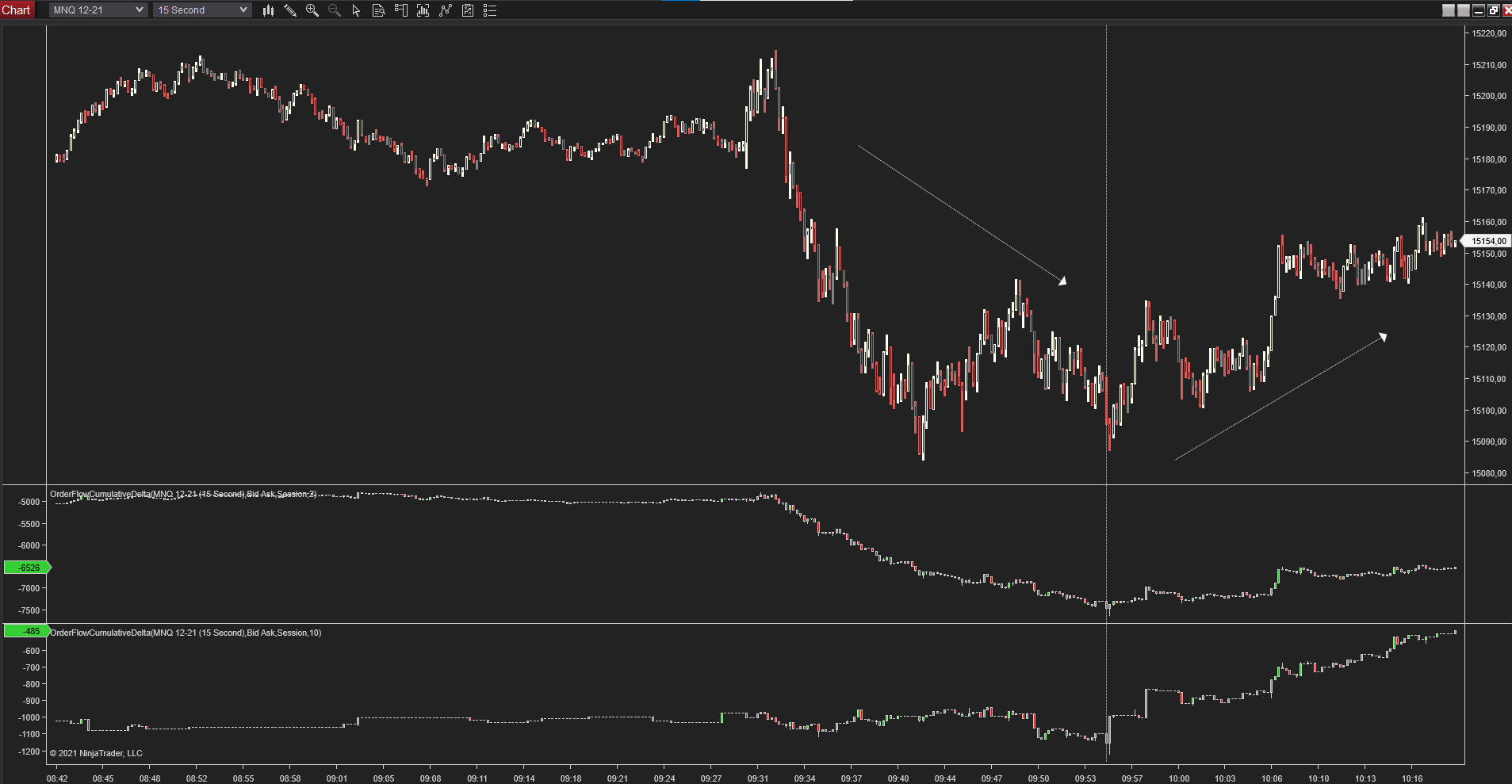The height and width of the screenshot is (784, 1512).
Task: Click the 09:31 time axis label
Action: point(758,778)
